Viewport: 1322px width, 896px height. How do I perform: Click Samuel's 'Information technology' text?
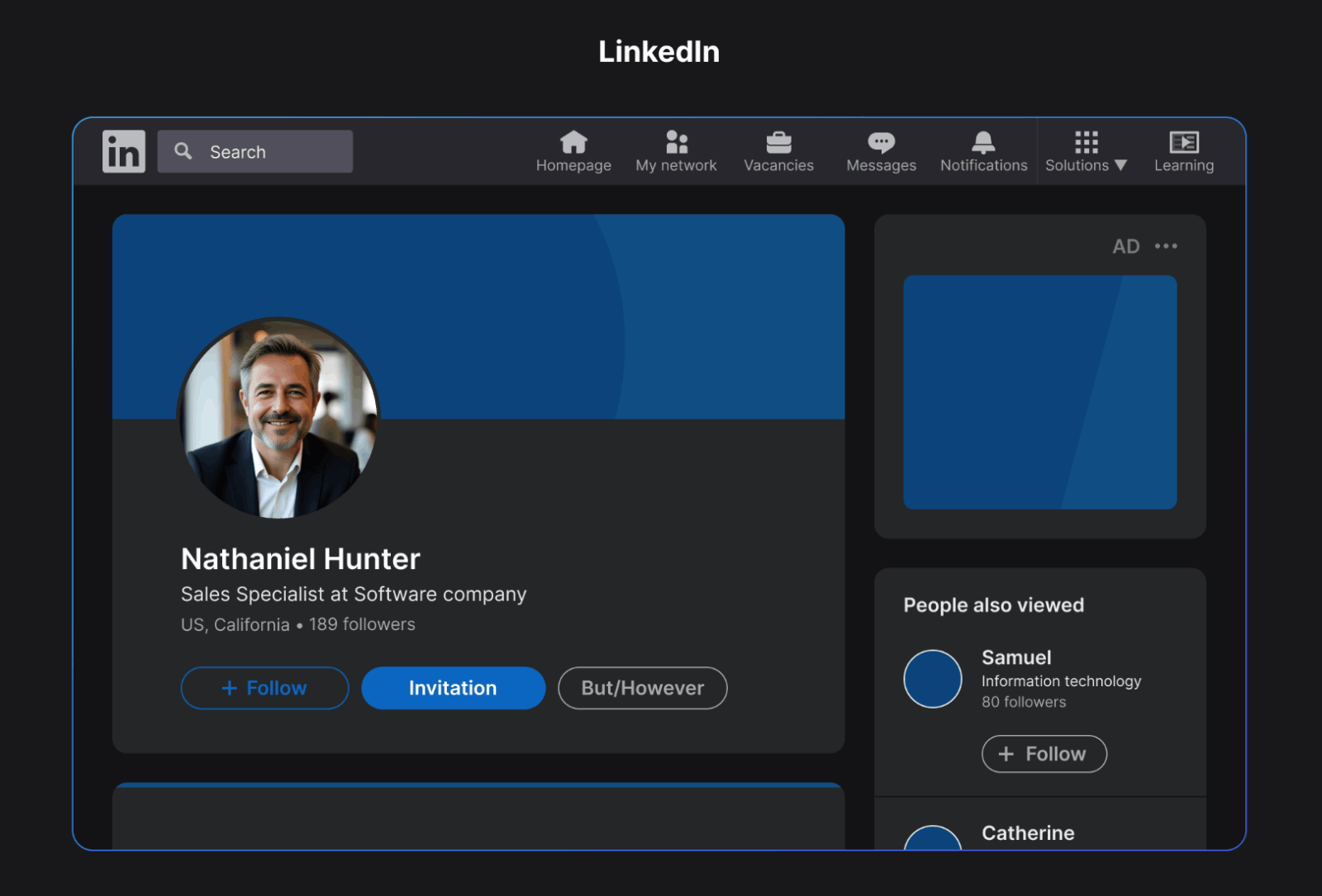[x=1061, y=681]
